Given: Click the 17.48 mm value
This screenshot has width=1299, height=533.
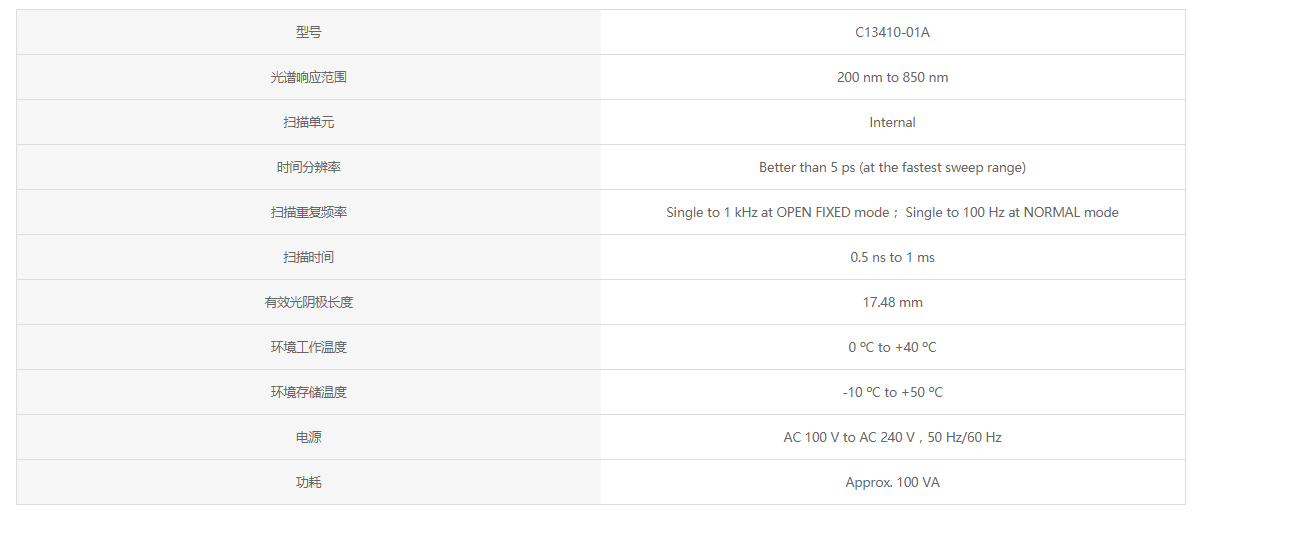Looking at the screenshot, I should pyautogui.click(x=892, y=302).
